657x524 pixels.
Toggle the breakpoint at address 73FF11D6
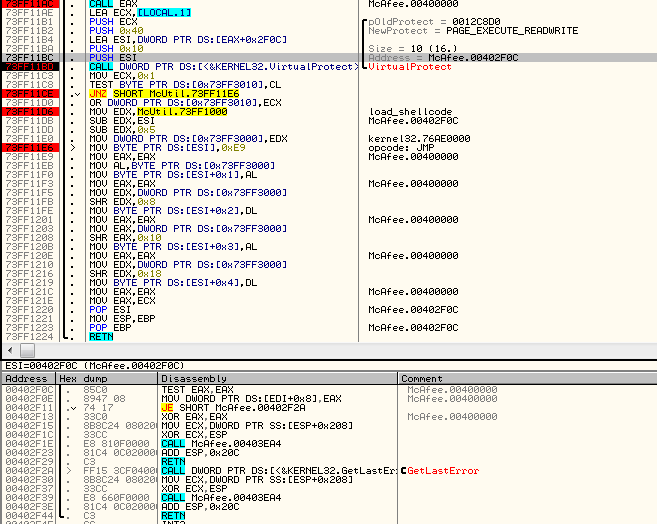[32, 111]
